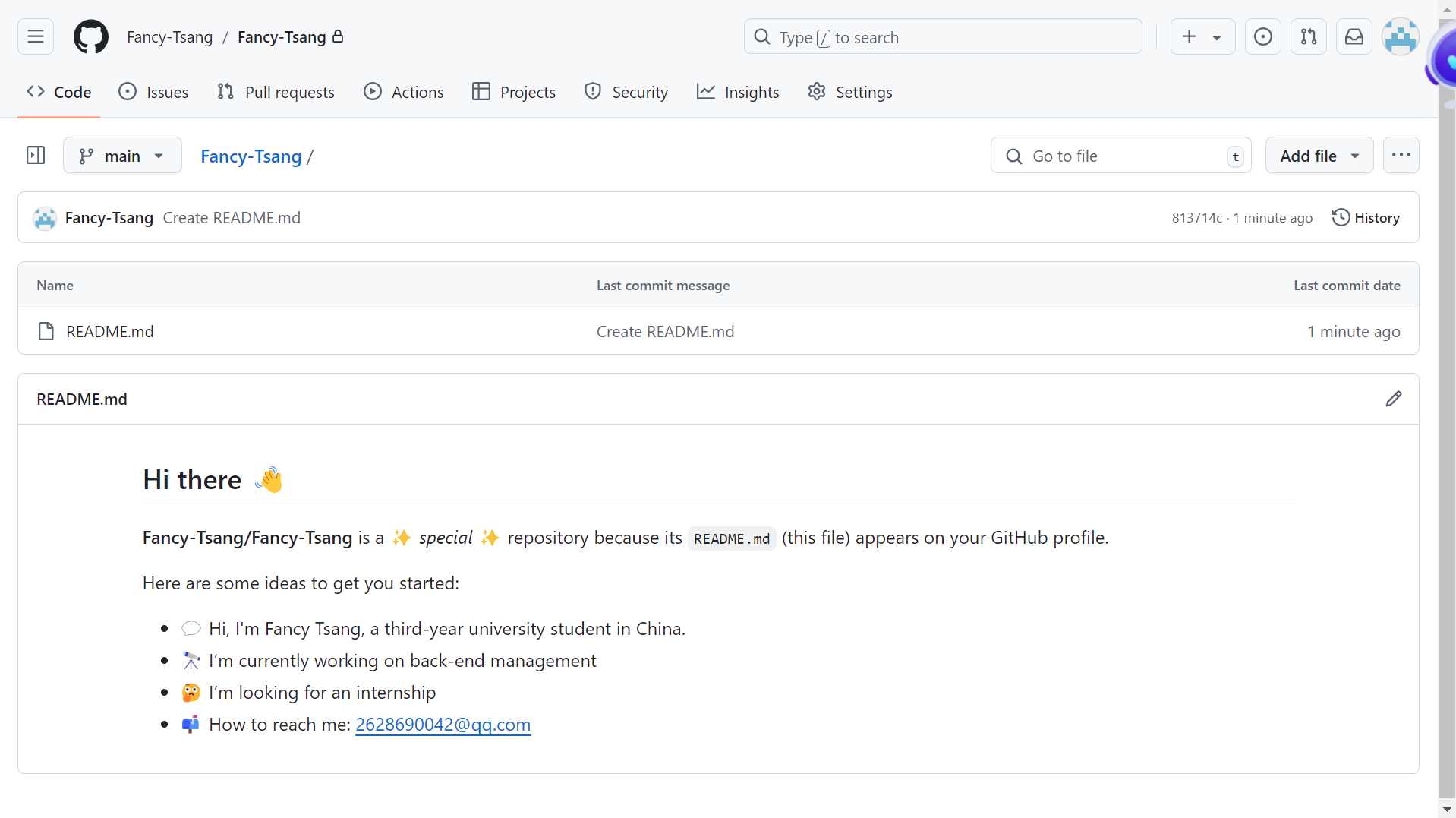
Task: Open the more options ellipsis button
Action: (1401, 155)
